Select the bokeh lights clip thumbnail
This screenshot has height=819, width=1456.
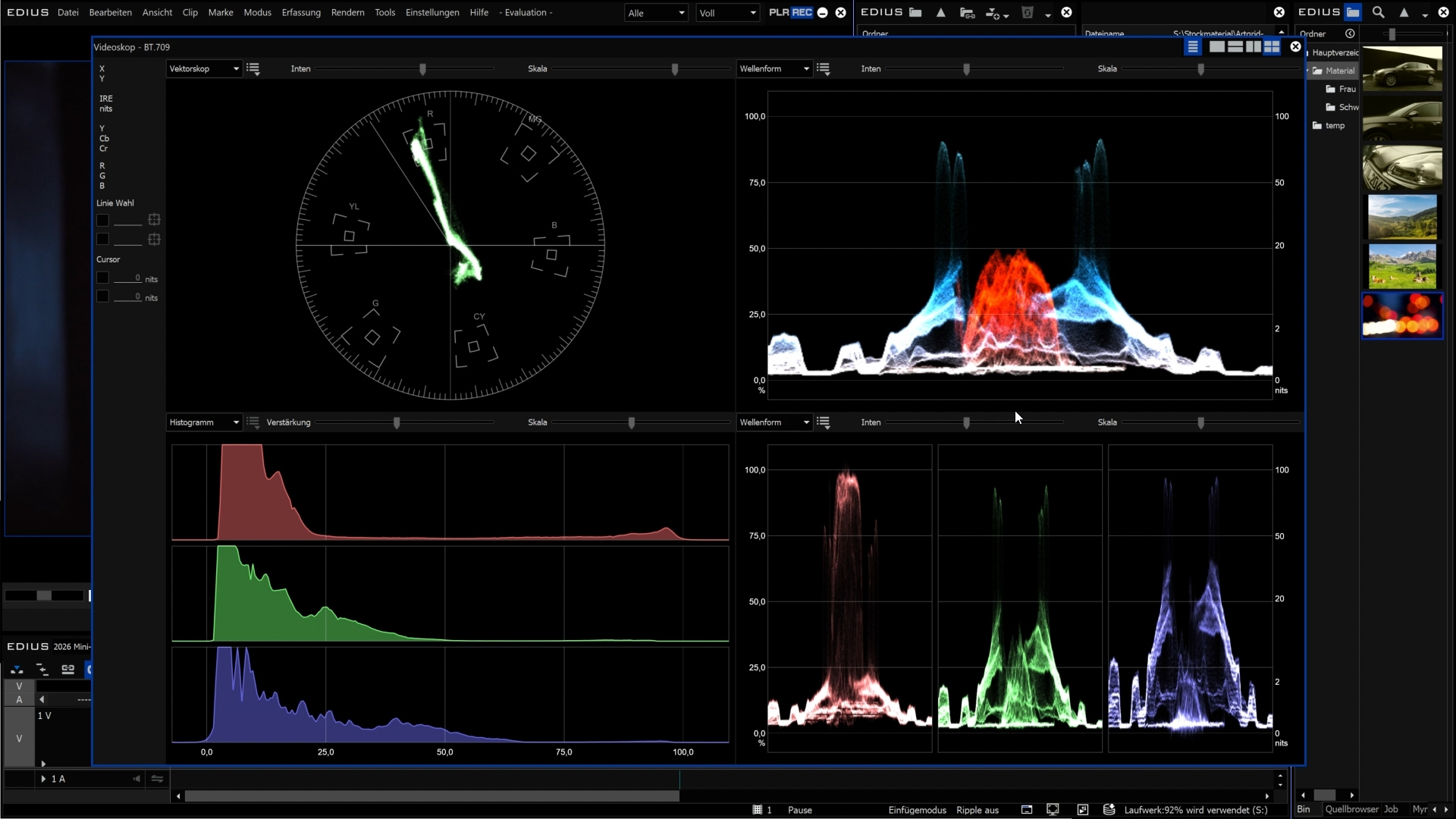[x=1401, y=315]
